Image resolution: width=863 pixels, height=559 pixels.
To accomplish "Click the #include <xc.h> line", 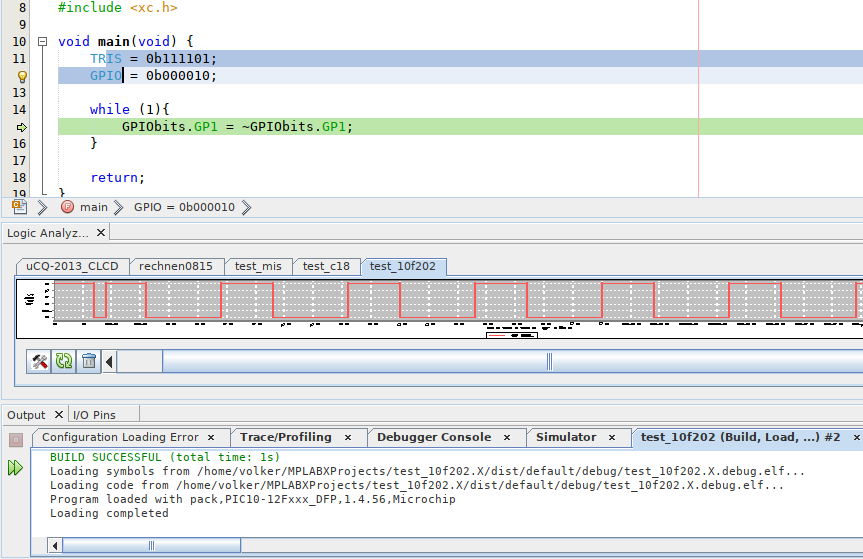I will [x=118, y=8].
